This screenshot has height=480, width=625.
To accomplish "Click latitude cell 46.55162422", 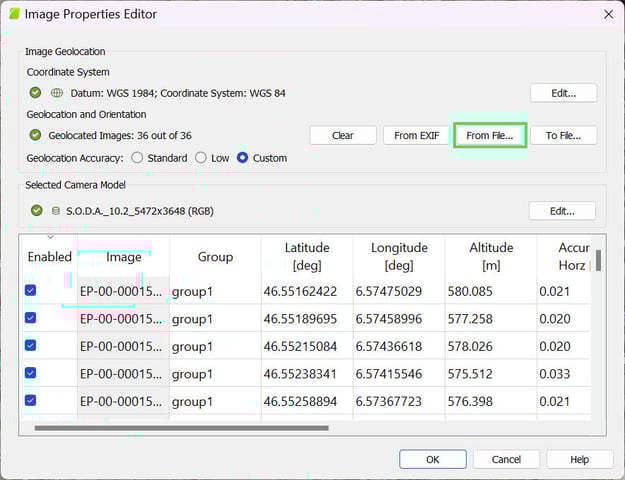I will [307, 291].
